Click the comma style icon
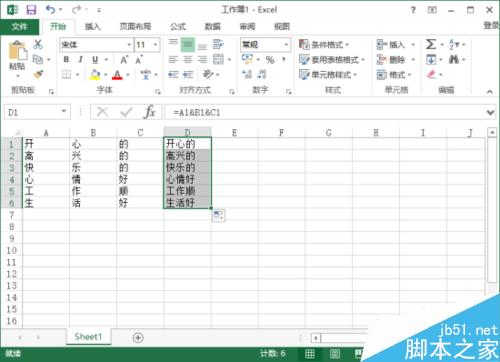Viewport: 500px width, 362px height. (x=284, y=60)
